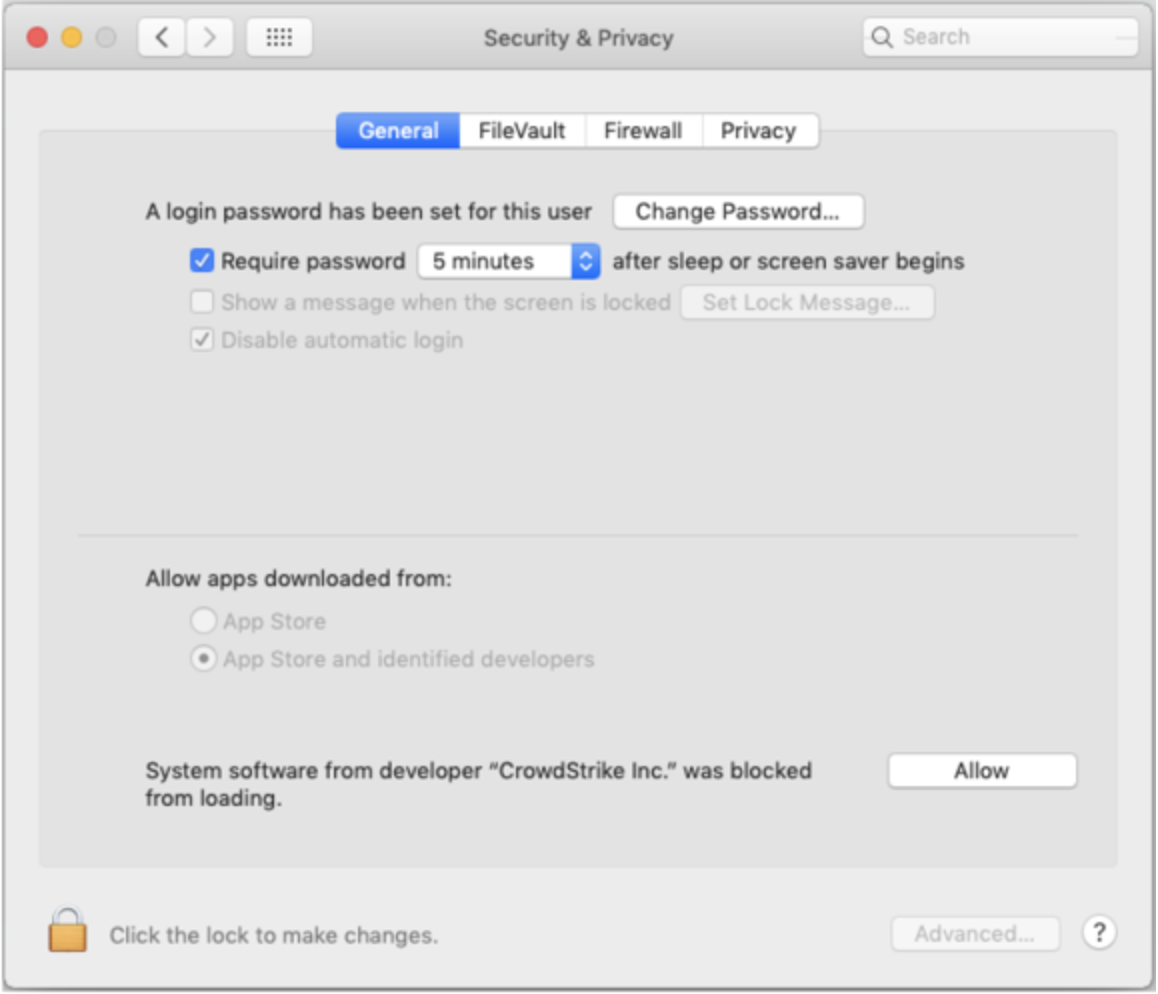This screenshot has width=1158, height=994.
Task: Toggle Disable automatic login checkbox
Action: point(203,340)
